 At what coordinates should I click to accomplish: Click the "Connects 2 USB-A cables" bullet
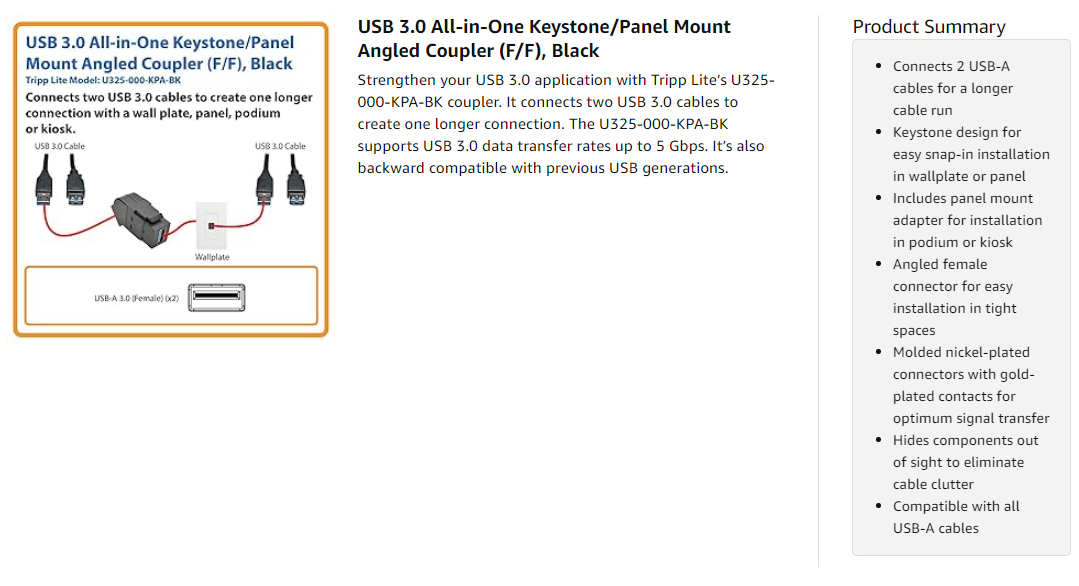(x=953, y=88)
